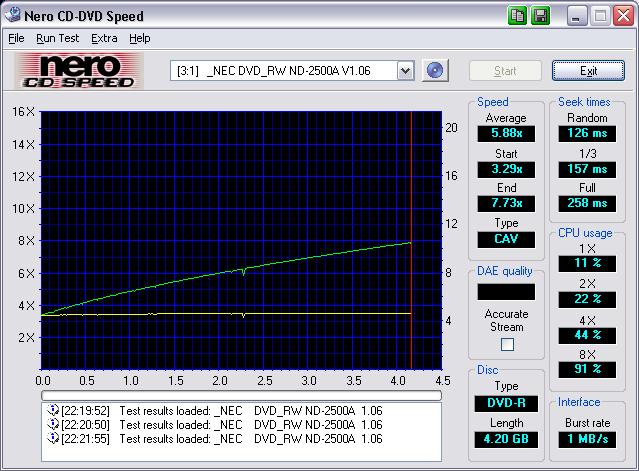
Task: Click the copy results icon in title bar
Action: 518,16
